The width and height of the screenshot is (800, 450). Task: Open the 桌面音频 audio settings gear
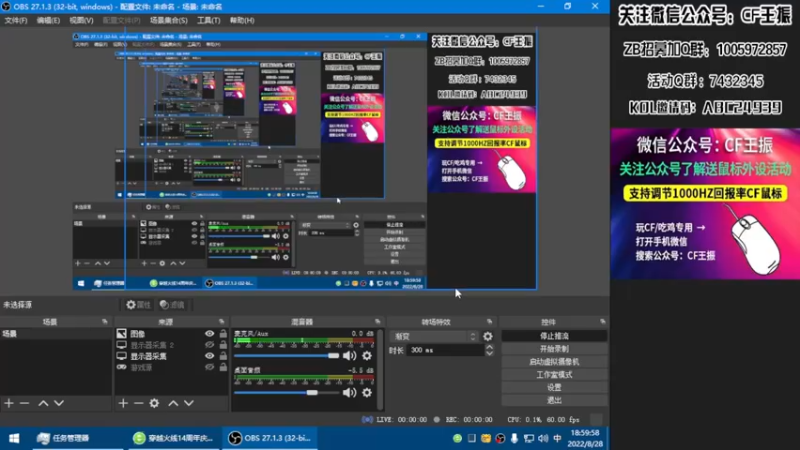coord(367,392)
